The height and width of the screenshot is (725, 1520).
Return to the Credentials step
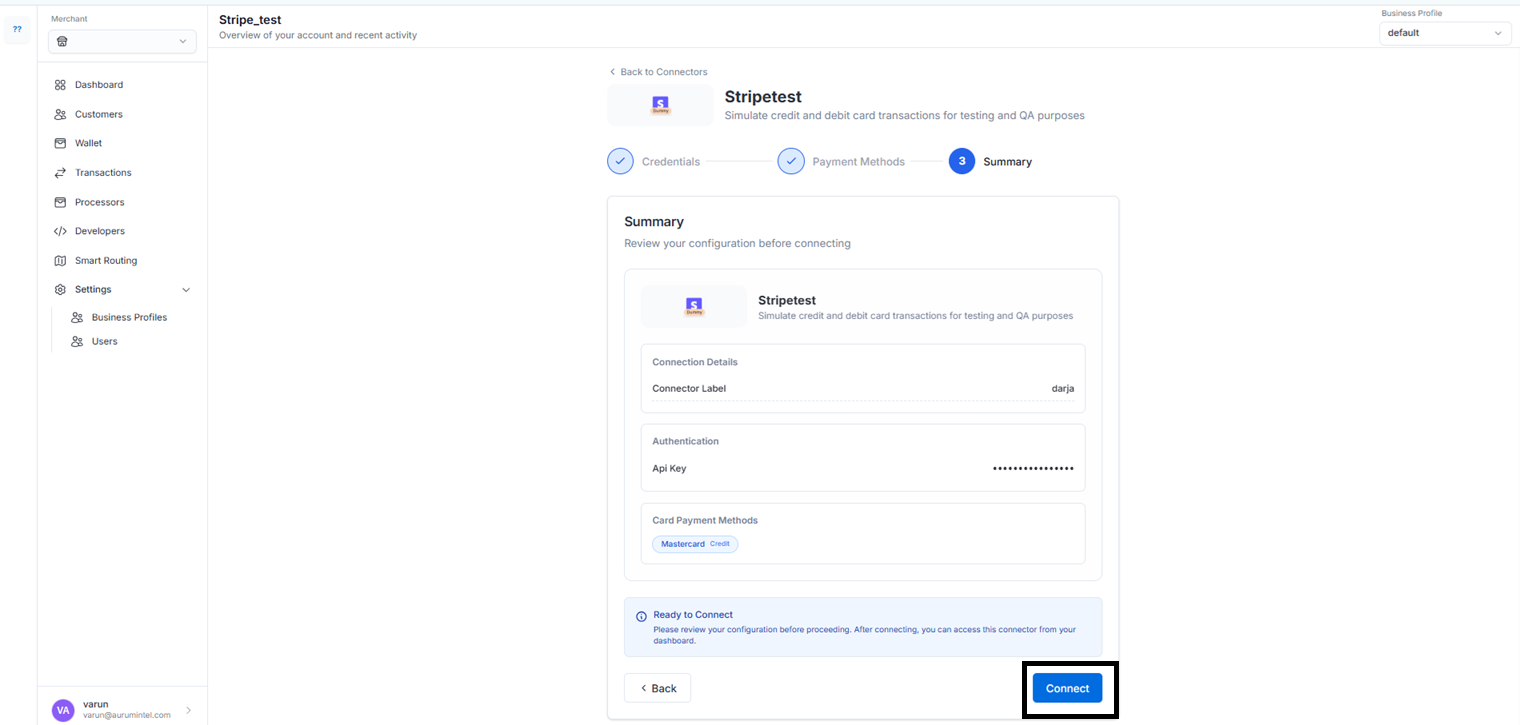pyautogui.click(x=621, y=161)
